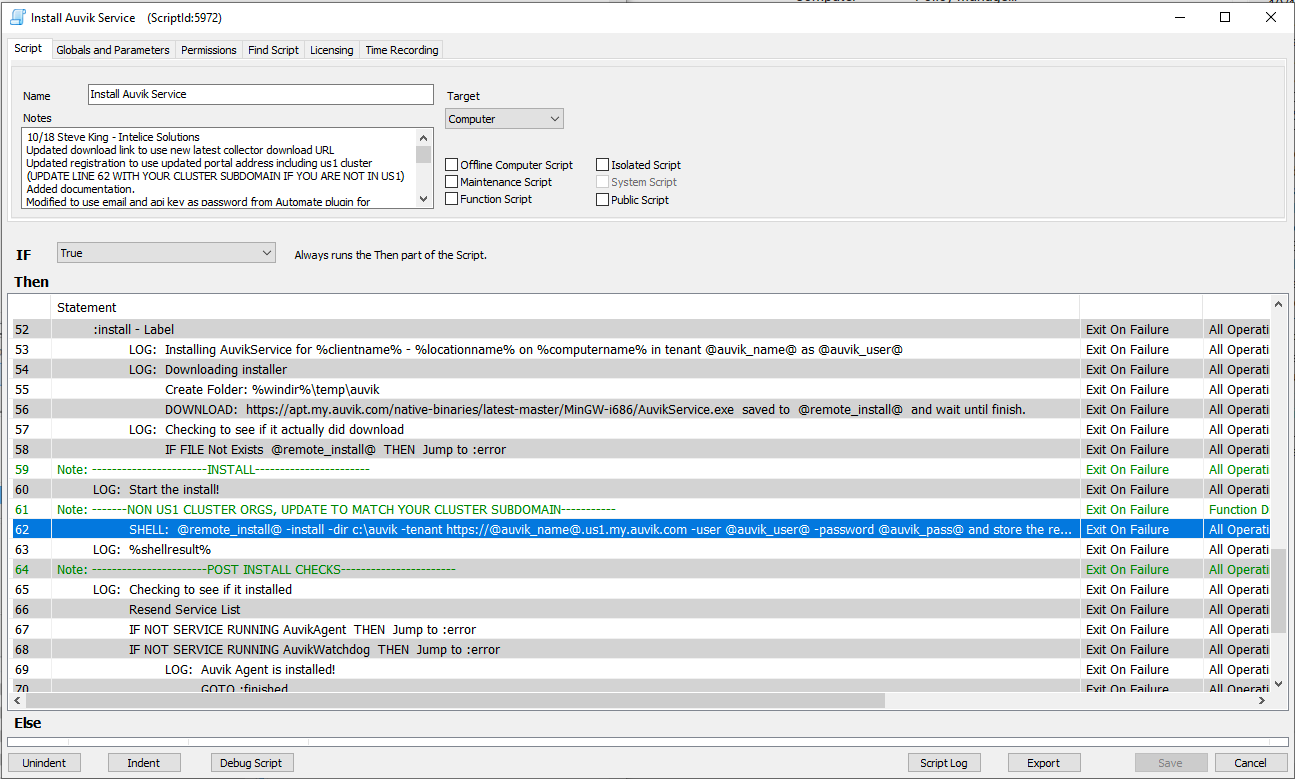Select line 56 DOWNLOAD AuvikService.exe statement

coord(640,409)
